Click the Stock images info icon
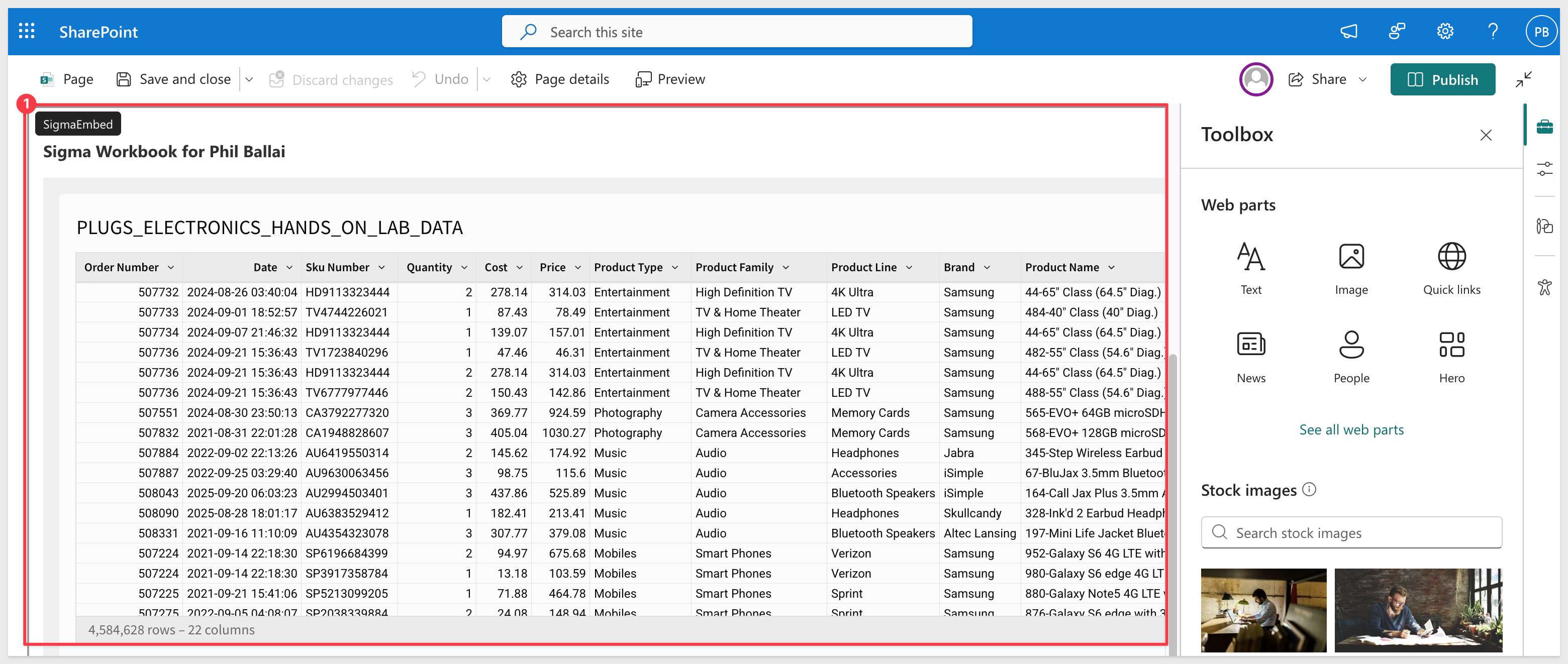The image size is (1568, 664). coord(1309,489)
